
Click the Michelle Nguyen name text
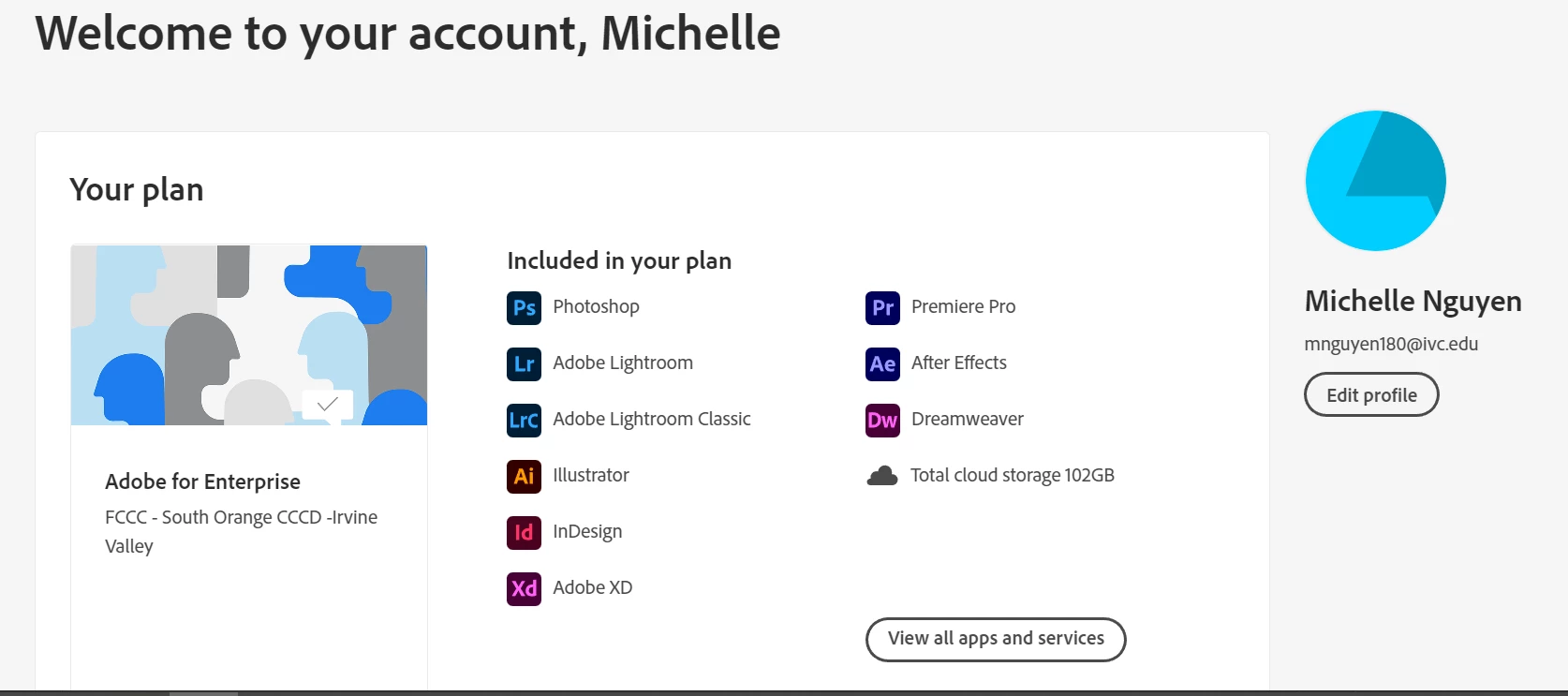tap(1413, 301)
